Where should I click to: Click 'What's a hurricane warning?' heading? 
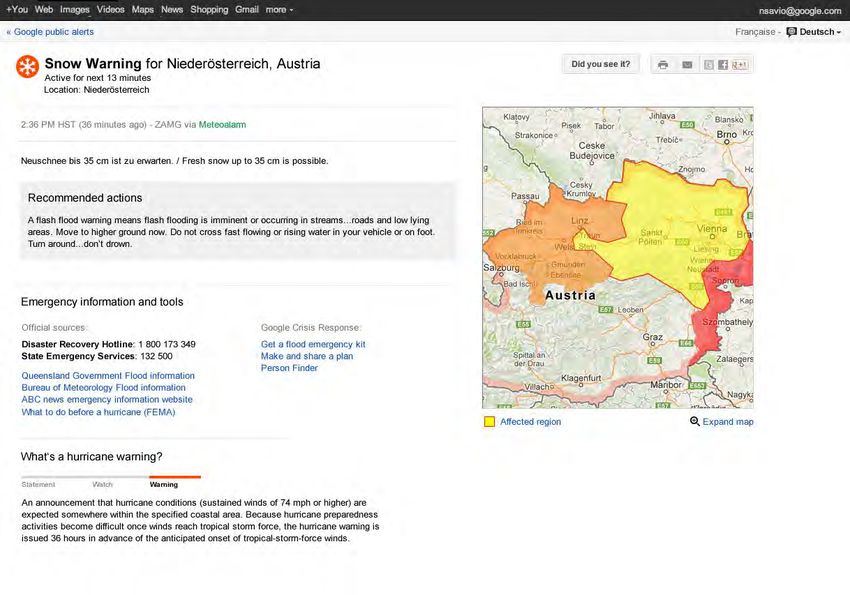91,457
